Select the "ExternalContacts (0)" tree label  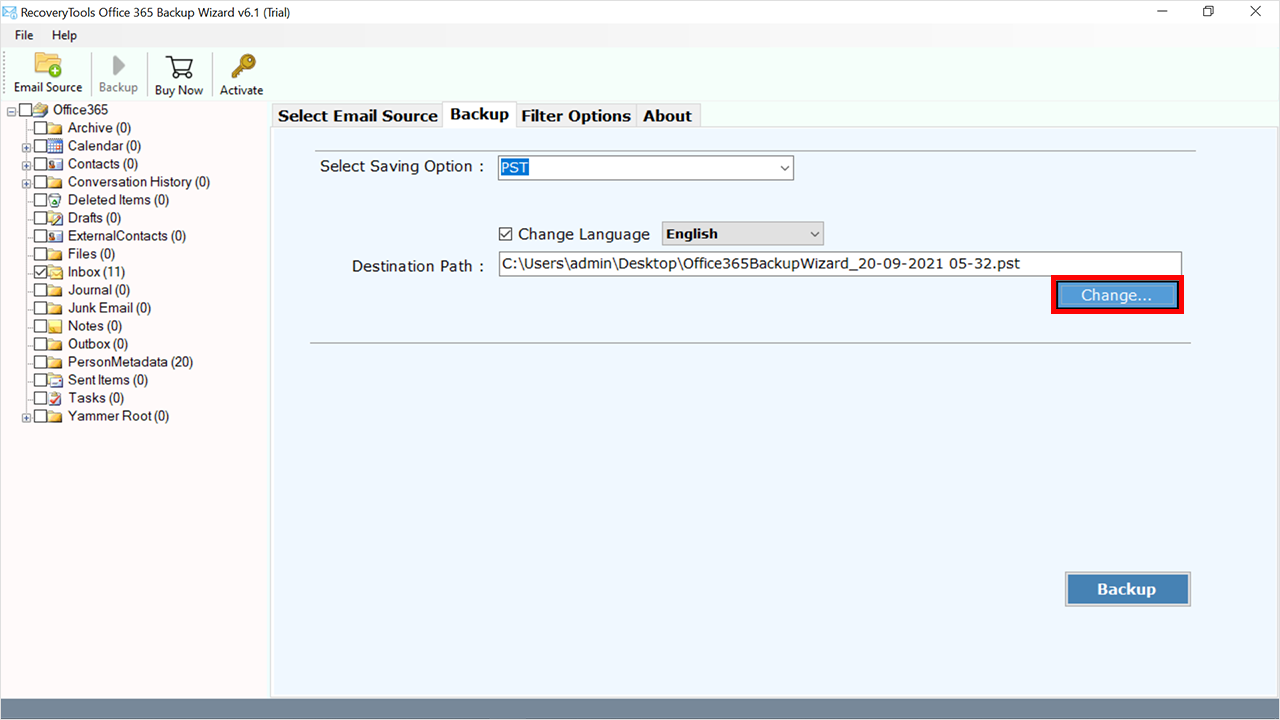point(127,236)
